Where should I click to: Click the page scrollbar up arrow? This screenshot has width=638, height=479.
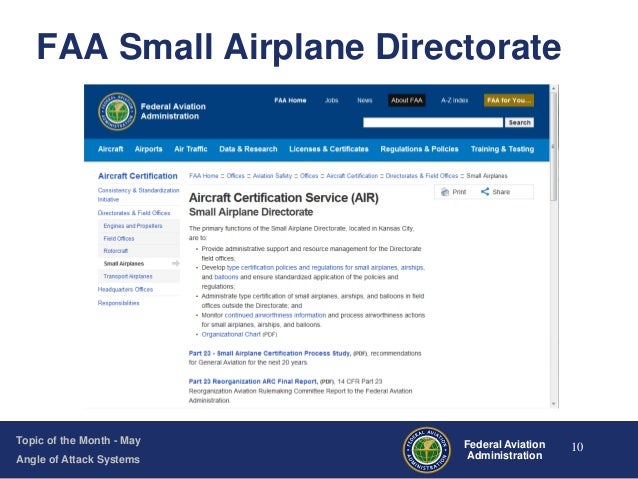pyautogui.click(x=553, y=88)
